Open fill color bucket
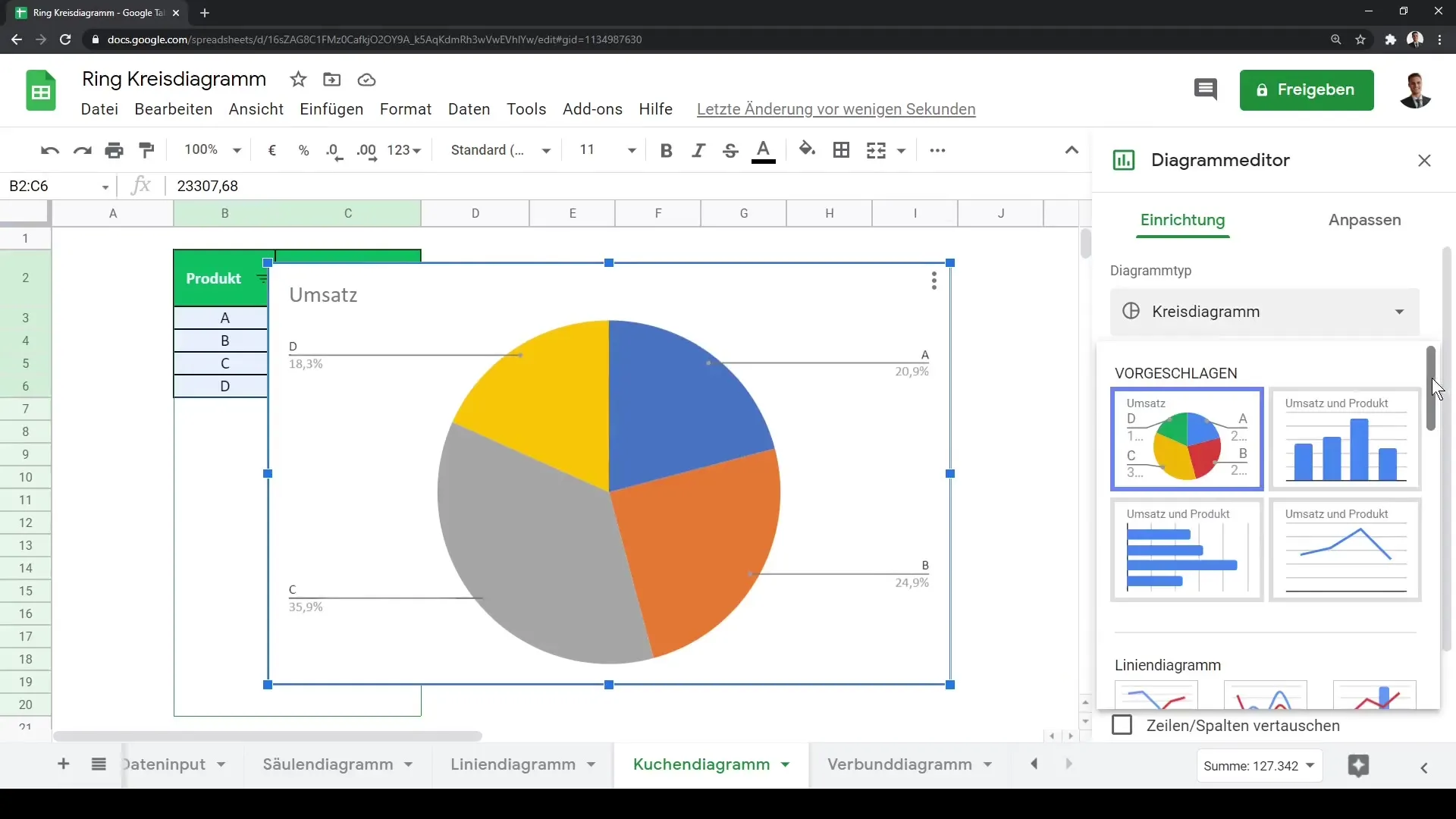Screen dimensions: 1456x819 (x=807, y=149)
